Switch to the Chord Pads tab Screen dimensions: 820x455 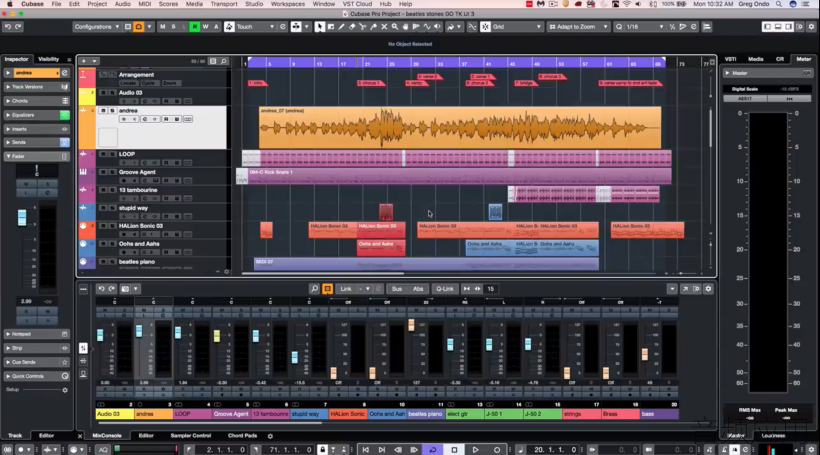click(x=242, y=436)
